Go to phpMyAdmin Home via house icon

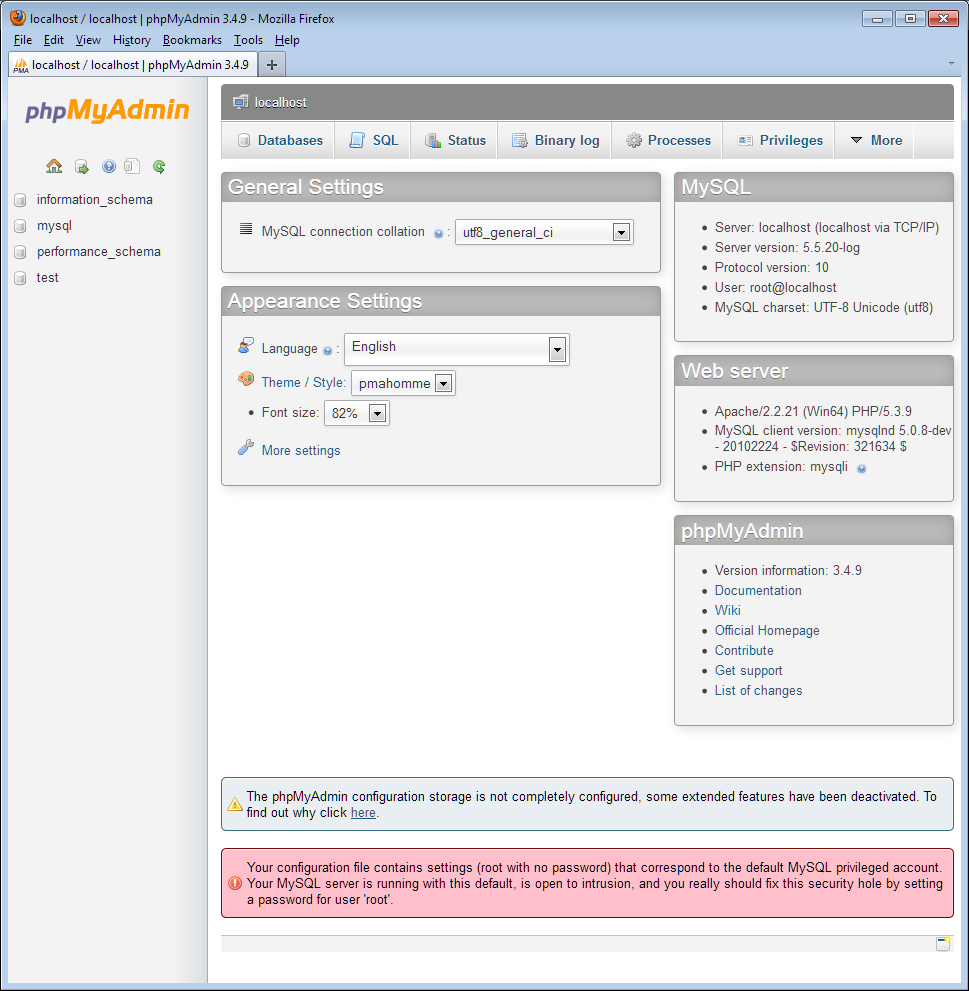click(x=54, y=166)
